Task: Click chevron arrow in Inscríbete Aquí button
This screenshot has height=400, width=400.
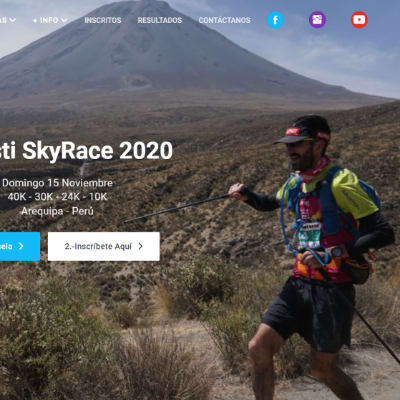Action: [x=141, y=246]
